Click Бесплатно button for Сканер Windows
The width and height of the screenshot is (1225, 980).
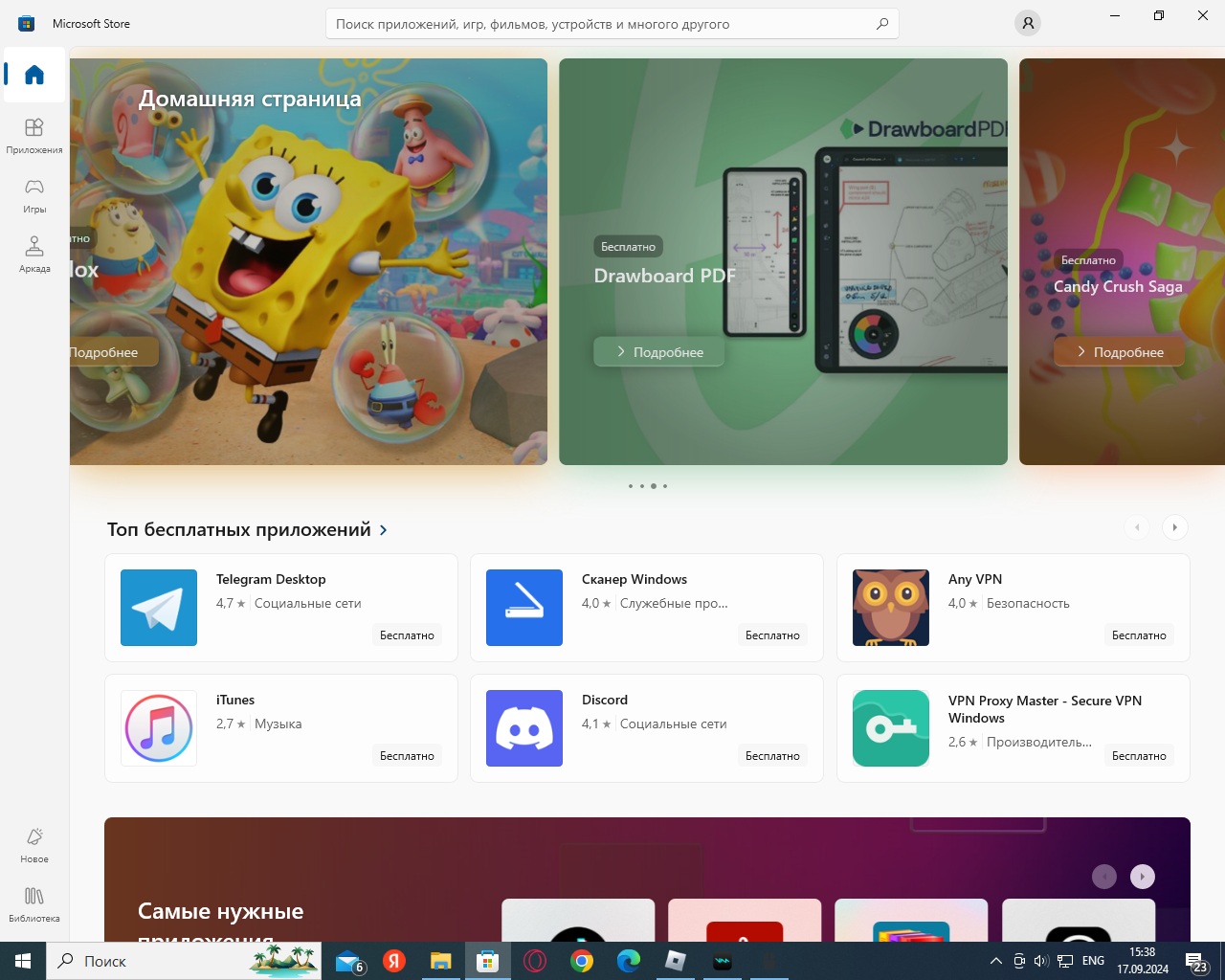point(772,635)
